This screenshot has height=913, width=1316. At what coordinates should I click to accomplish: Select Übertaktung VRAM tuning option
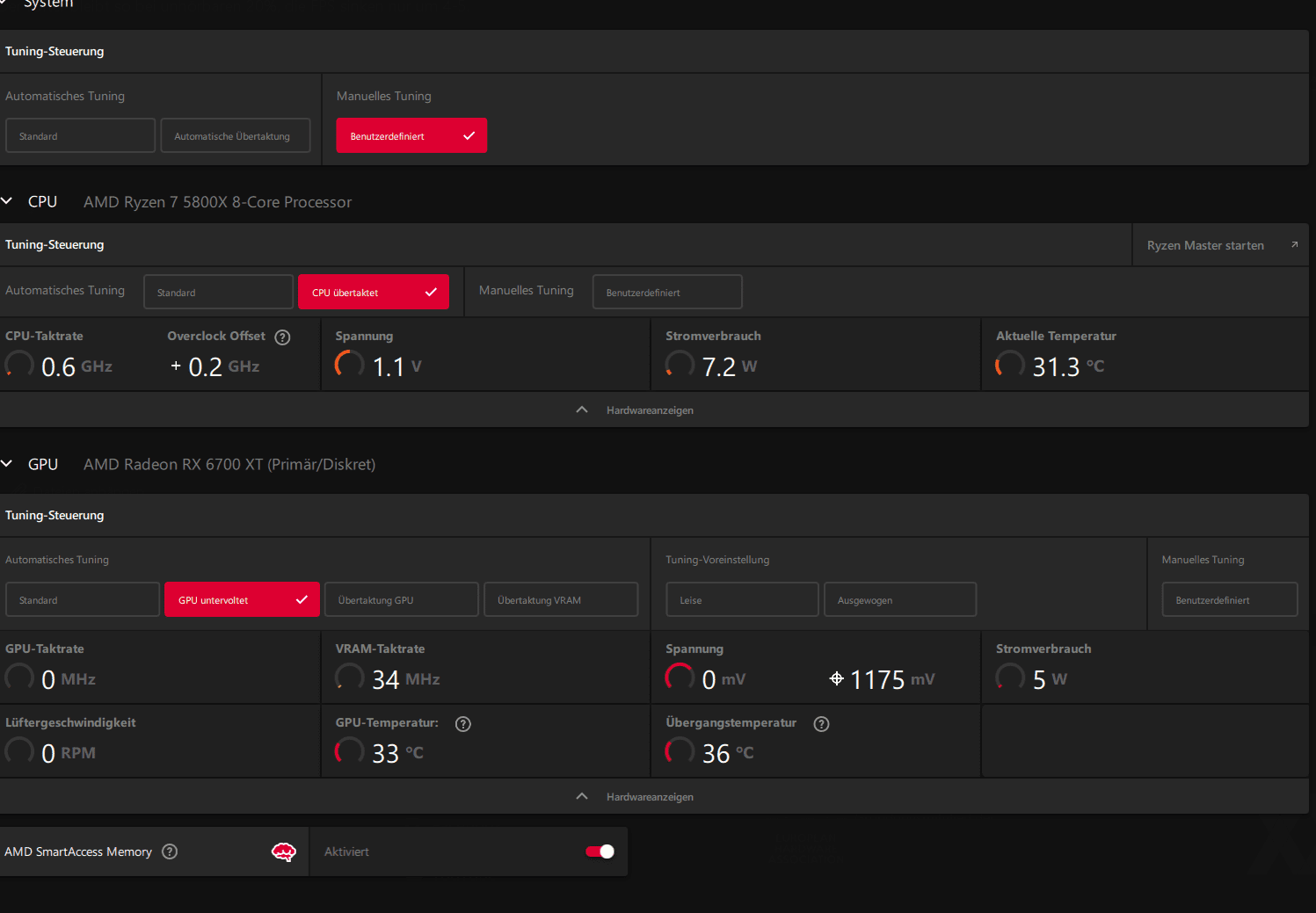pos(561,599)
